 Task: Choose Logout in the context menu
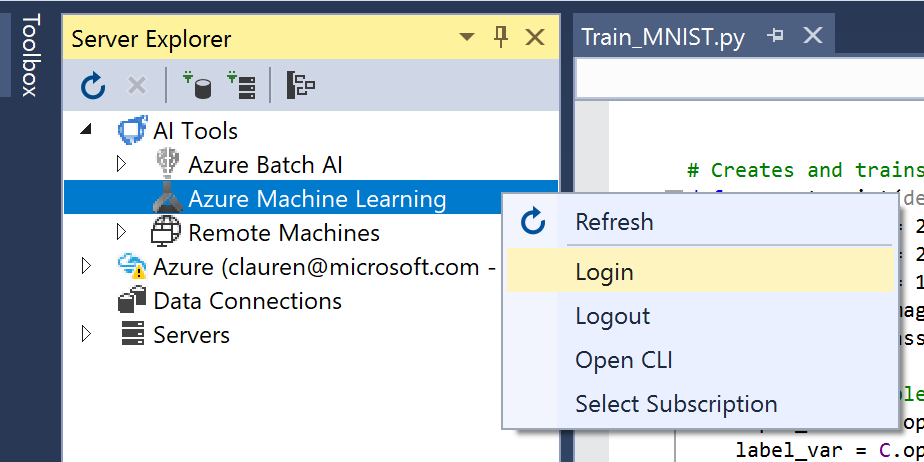[x=700, y=315]
